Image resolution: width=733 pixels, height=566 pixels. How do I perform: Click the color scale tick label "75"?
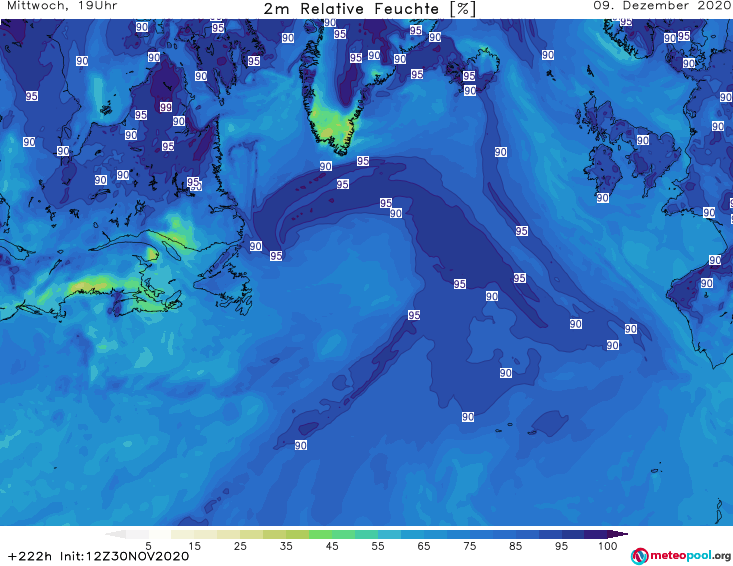point(469,545)
